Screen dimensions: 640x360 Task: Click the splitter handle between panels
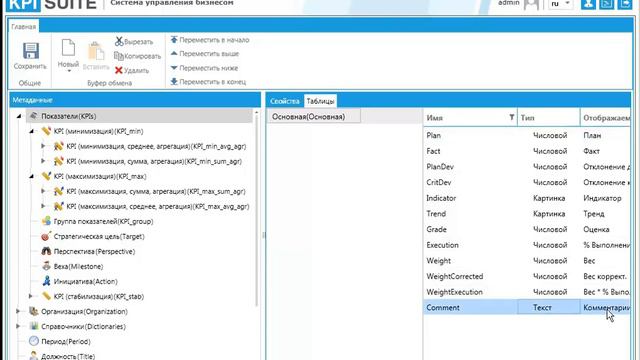point(263,236)
